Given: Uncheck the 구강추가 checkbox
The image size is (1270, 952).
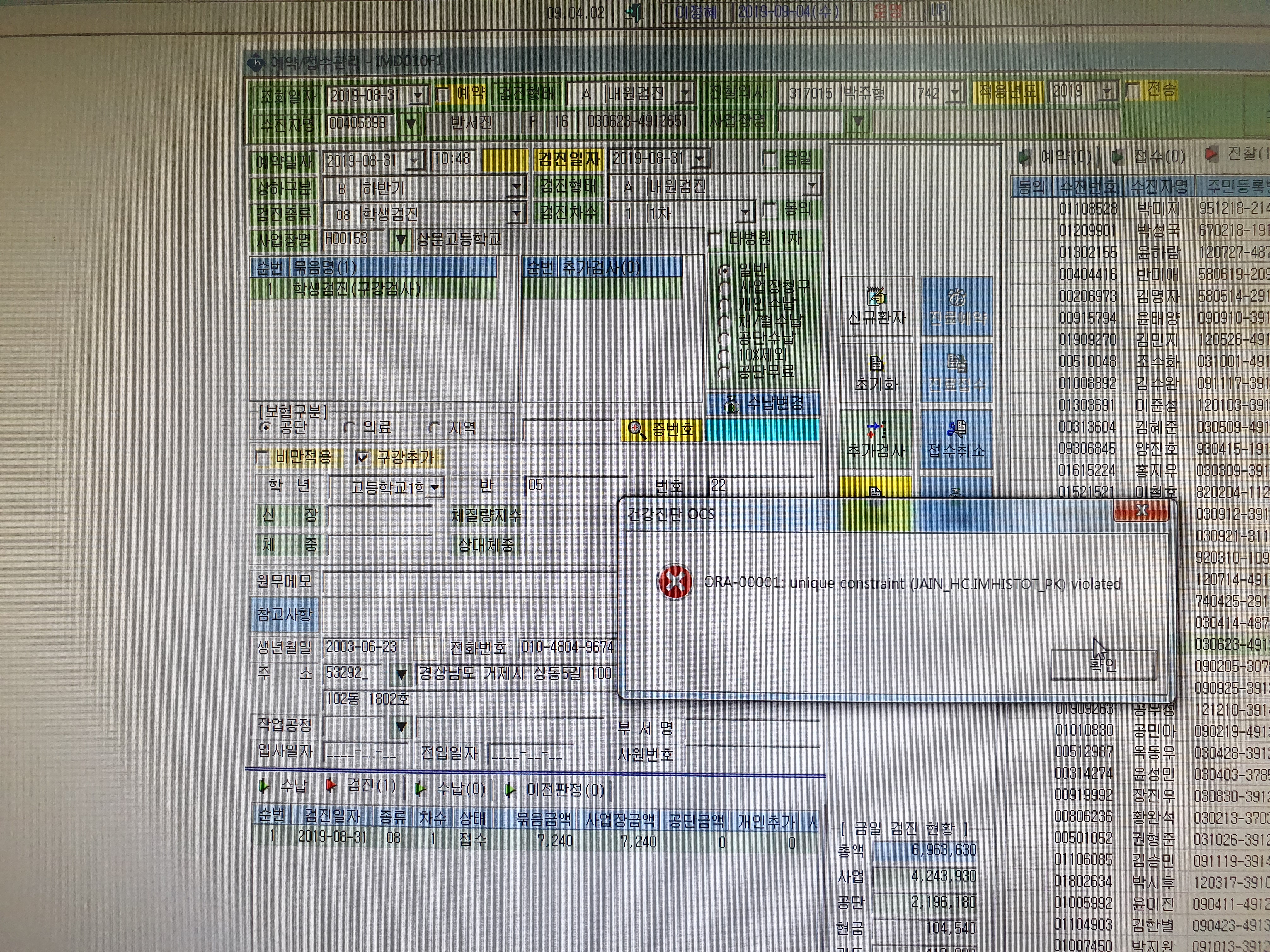Looking at the screenshot, I should coord(362,457).
